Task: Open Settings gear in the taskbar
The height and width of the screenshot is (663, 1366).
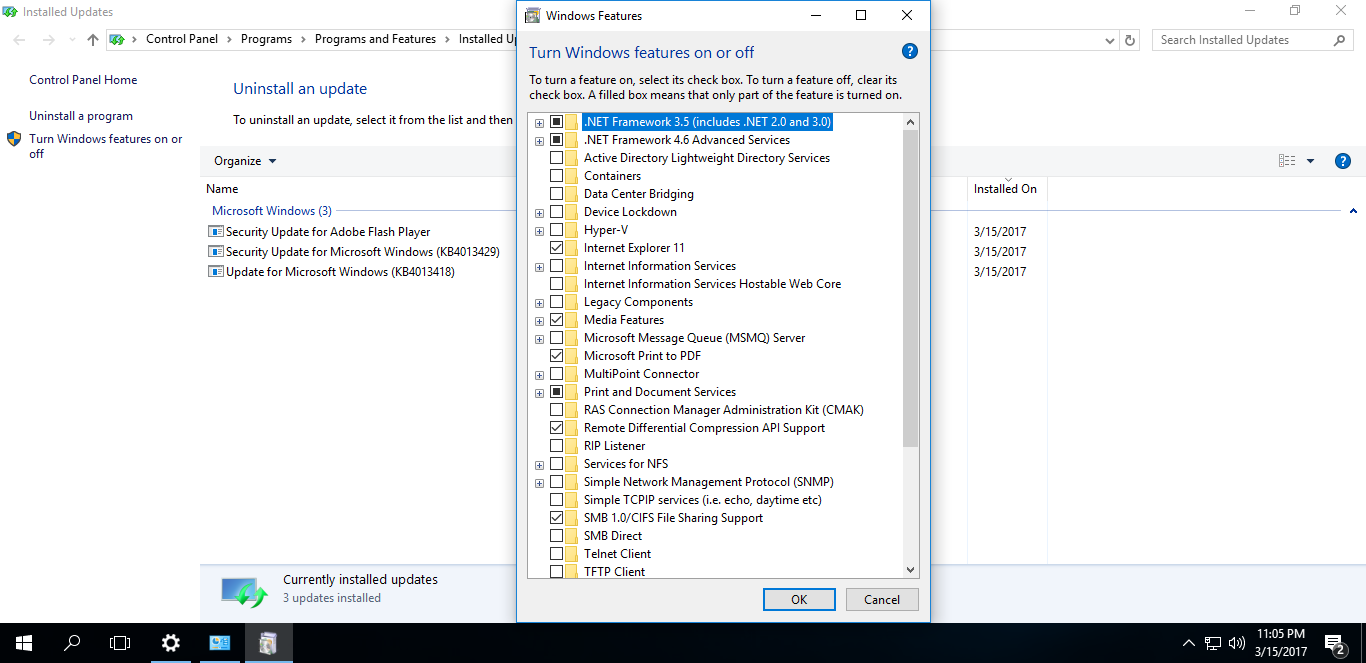Action: (x=170, y=643)
